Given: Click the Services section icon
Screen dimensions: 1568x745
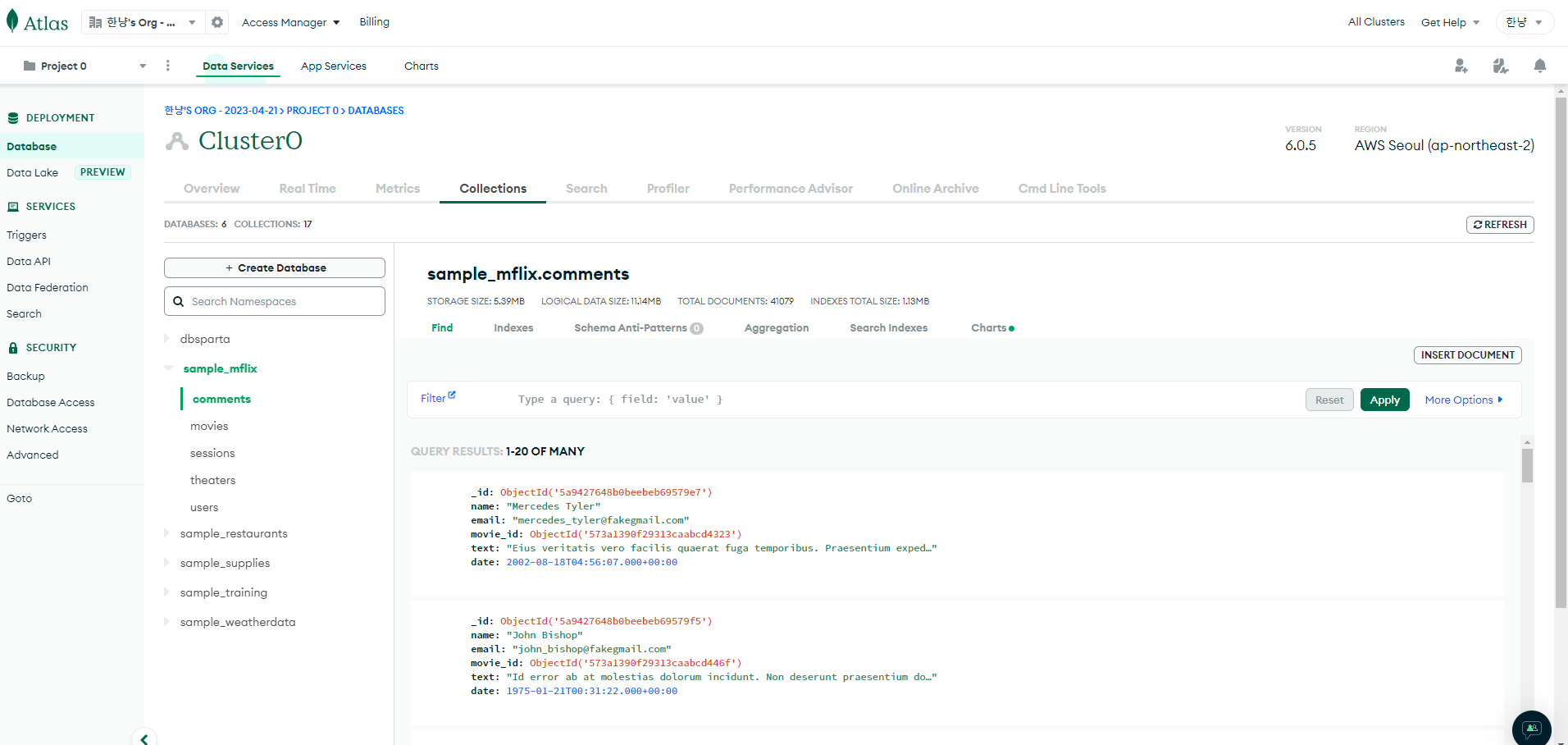Looking at the screenshot, I should click(13, 207).
